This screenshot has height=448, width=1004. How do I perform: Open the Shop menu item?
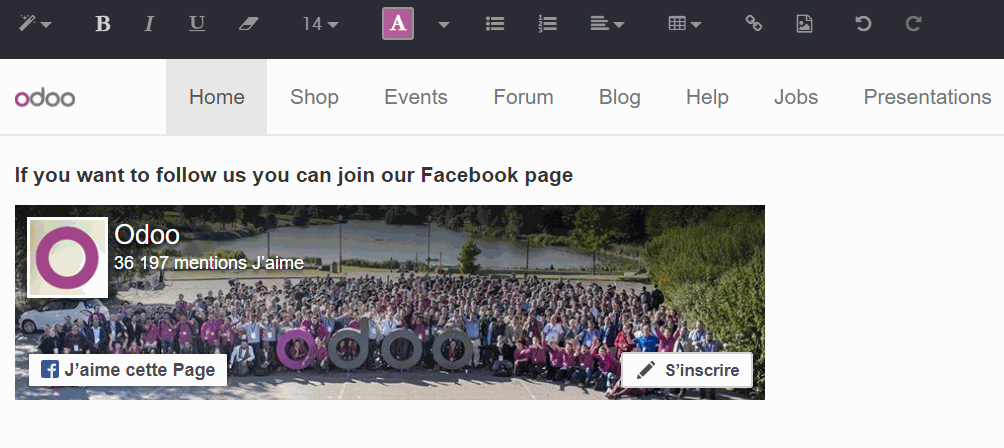(x=314, y=97)
